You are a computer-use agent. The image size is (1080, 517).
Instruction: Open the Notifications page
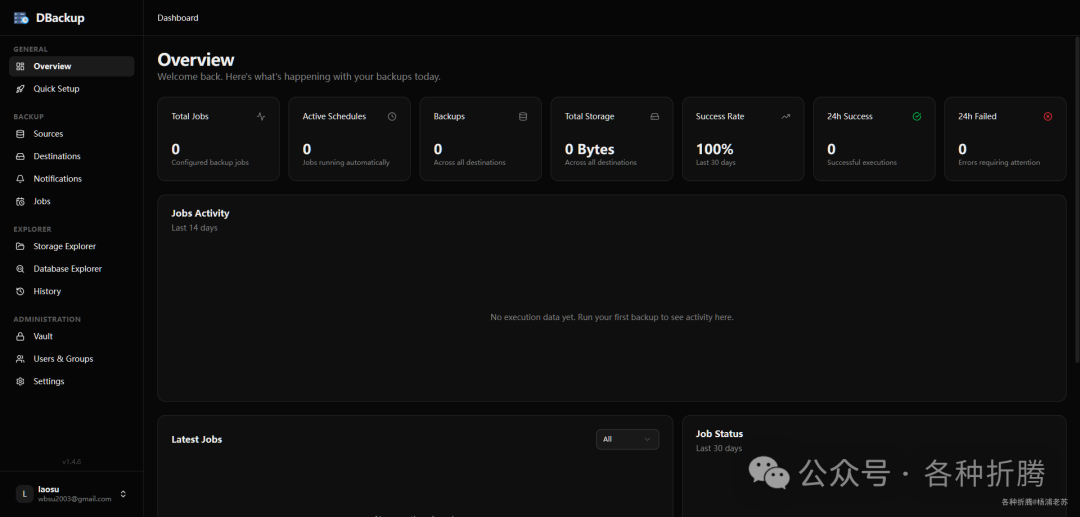[x=72, y=179]
